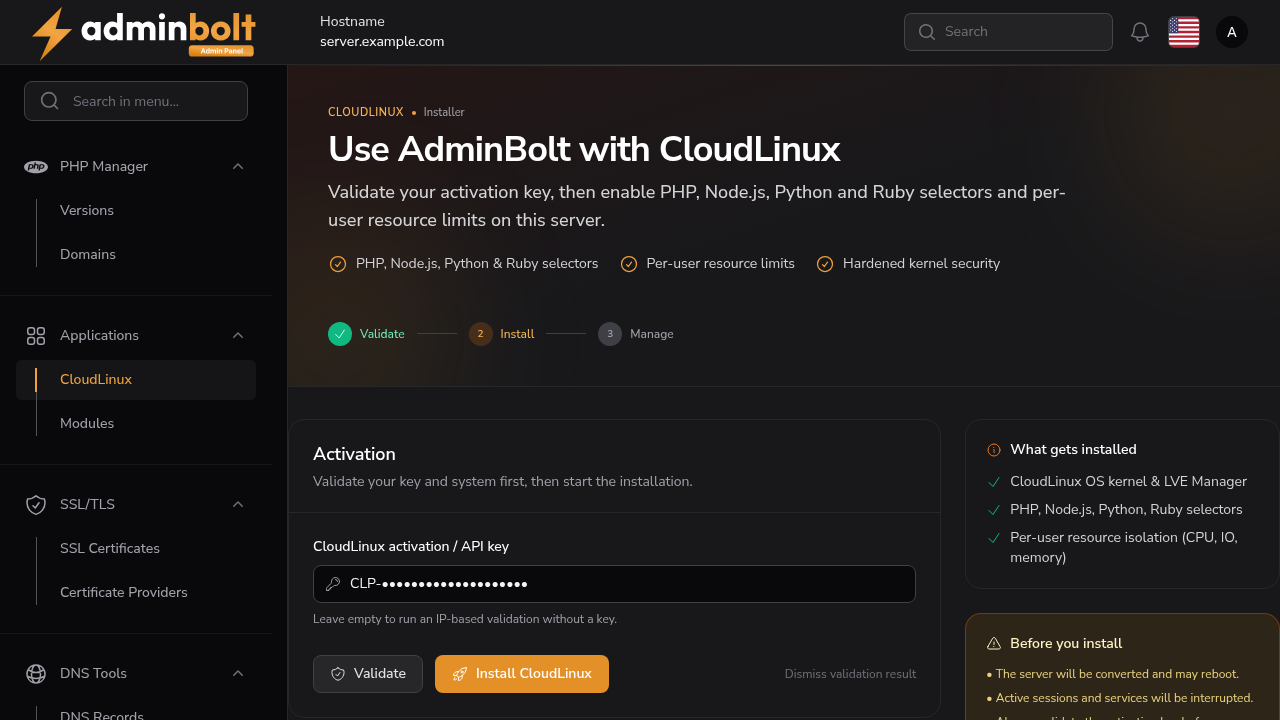Viewport: 1280px width, 720px height.
Task: Click the SSL/TLS shield icon
Action: coord(36,504)
